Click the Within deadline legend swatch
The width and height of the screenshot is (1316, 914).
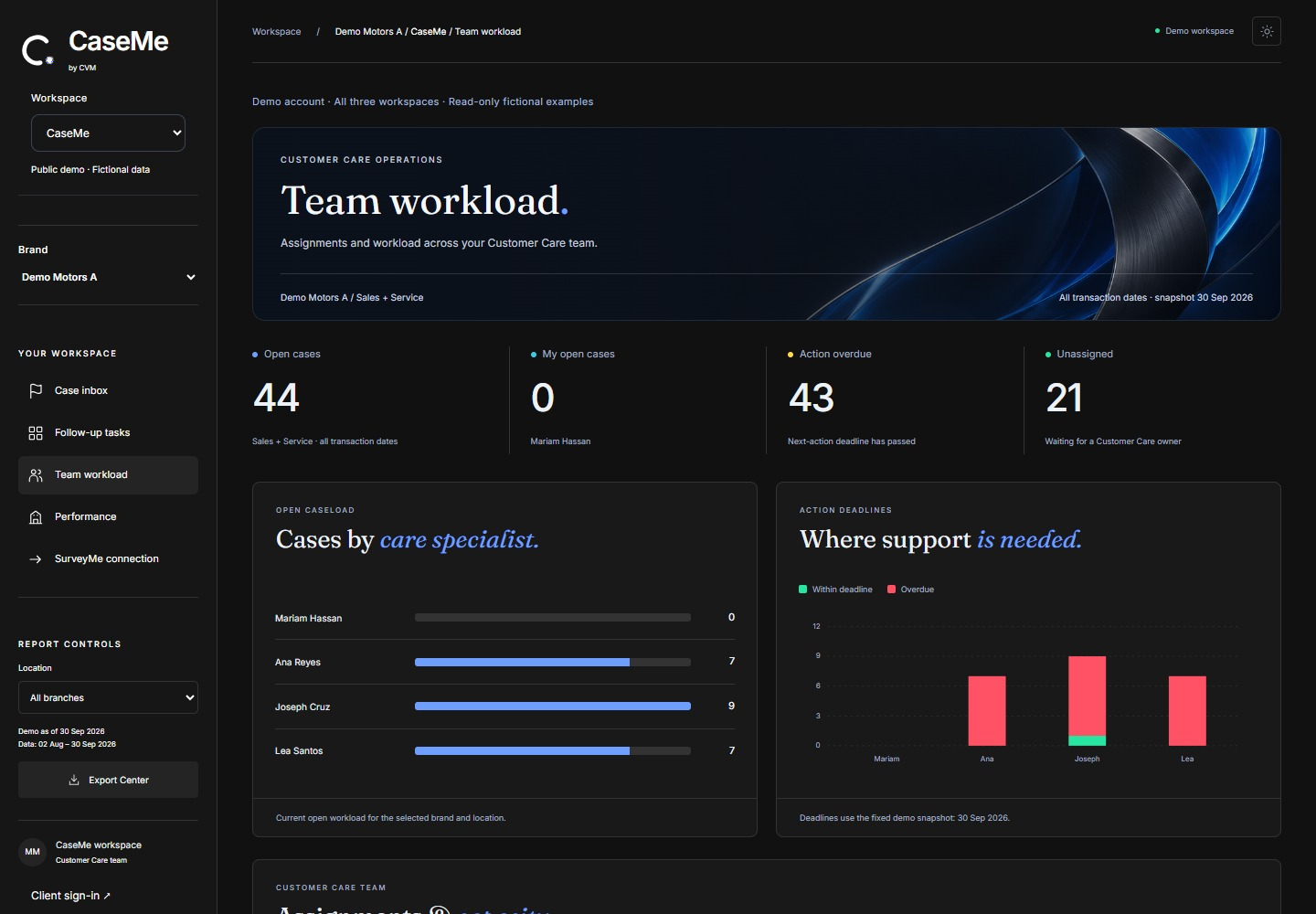[x=802, y=590]
